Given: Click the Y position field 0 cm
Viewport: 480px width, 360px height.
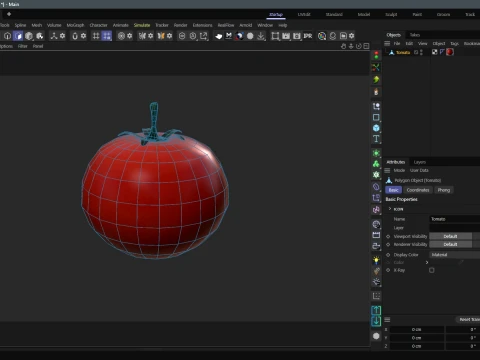Looking at the screenshot, I should coord(417,338).
